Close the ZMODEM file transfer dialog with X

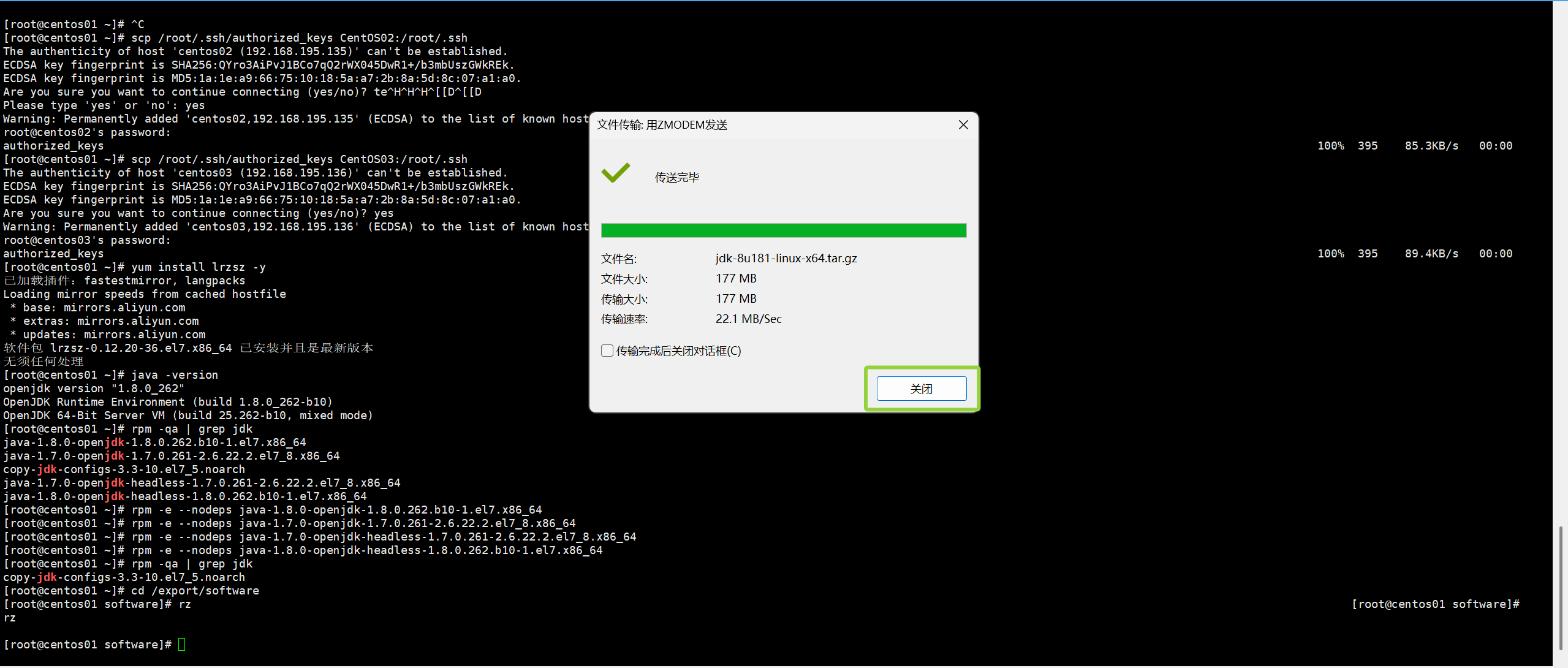[963, 125]
